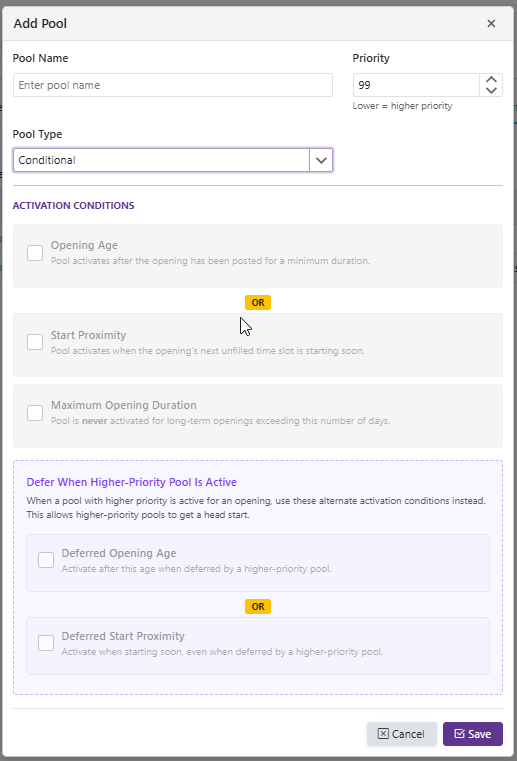517x761 pixels.
Task: Open the Pool Type dropdown arrow
Action: tap(321, 160)
